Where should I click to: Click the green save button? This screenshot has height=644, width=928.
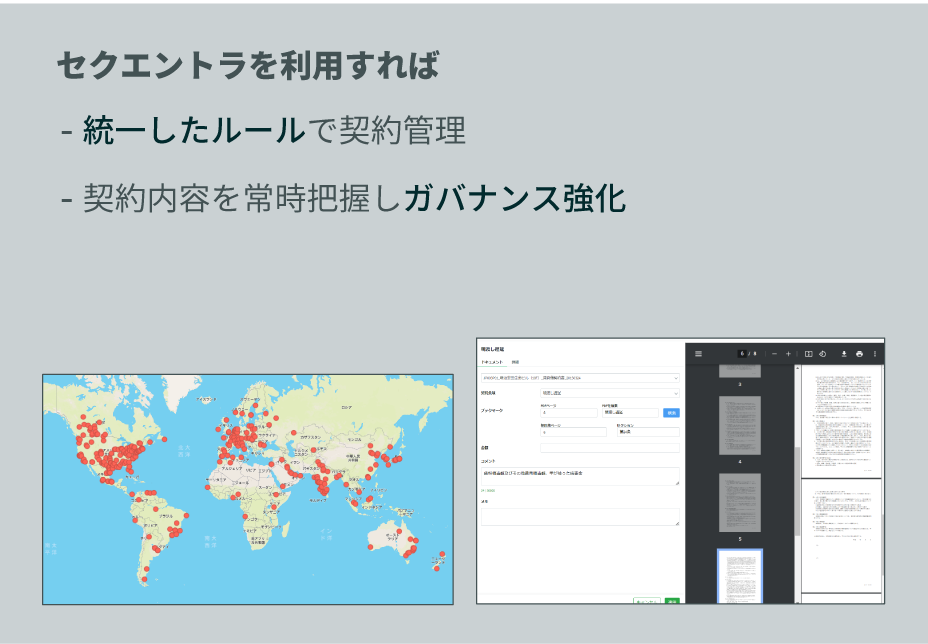pos(672,601)
